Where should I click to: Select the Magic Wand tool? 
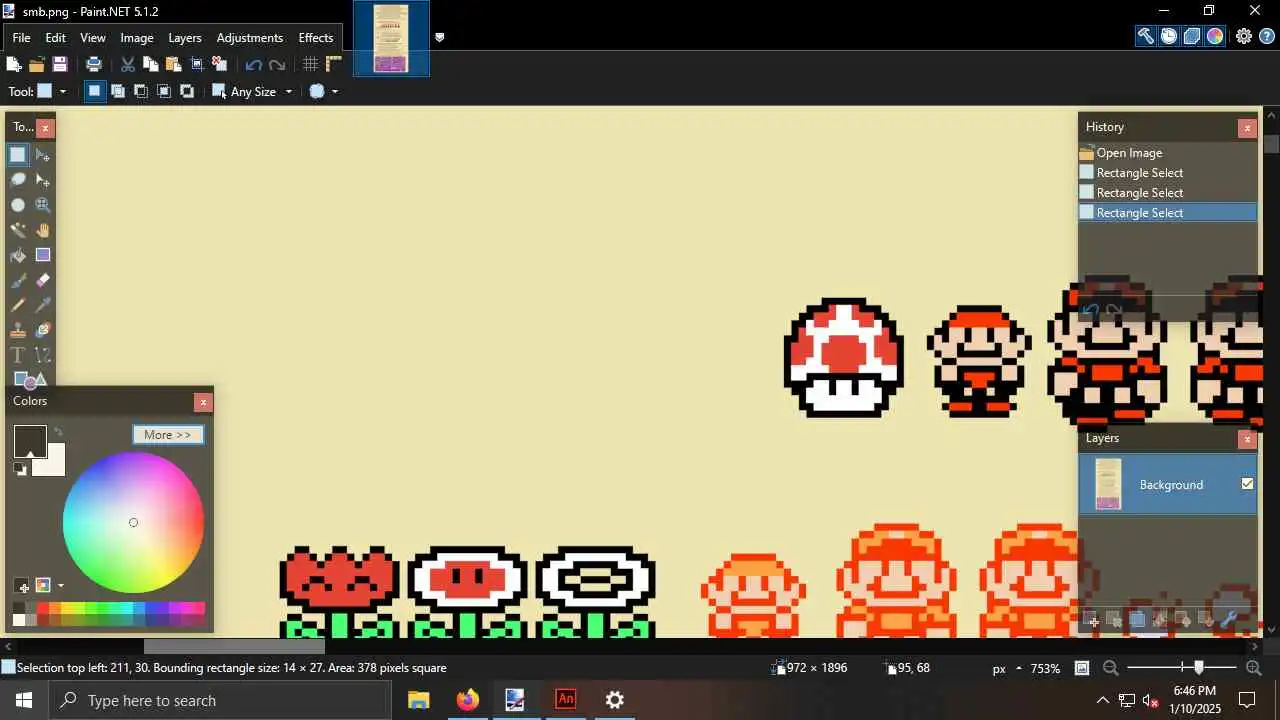click(x=18, y=229)
